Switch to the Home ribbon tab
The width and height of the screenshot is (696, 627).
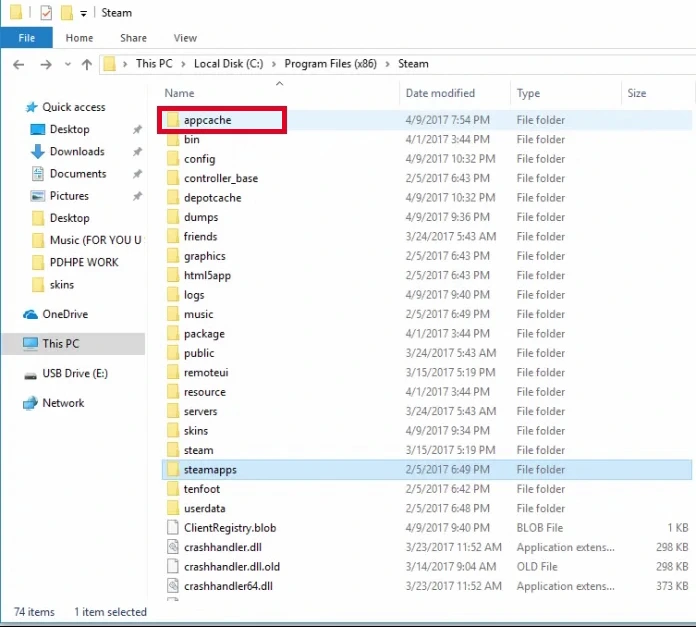[79, 38]
